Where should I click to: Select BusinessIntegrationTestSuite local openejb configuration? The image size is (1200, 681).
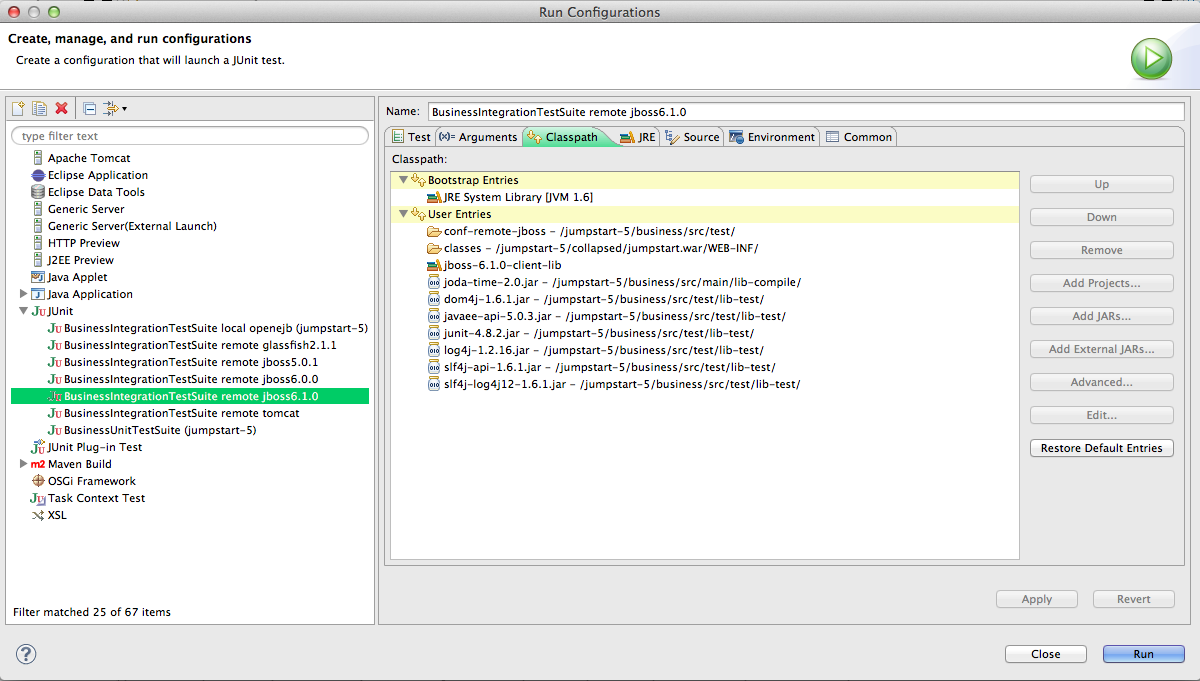click(x=216, y=328)
